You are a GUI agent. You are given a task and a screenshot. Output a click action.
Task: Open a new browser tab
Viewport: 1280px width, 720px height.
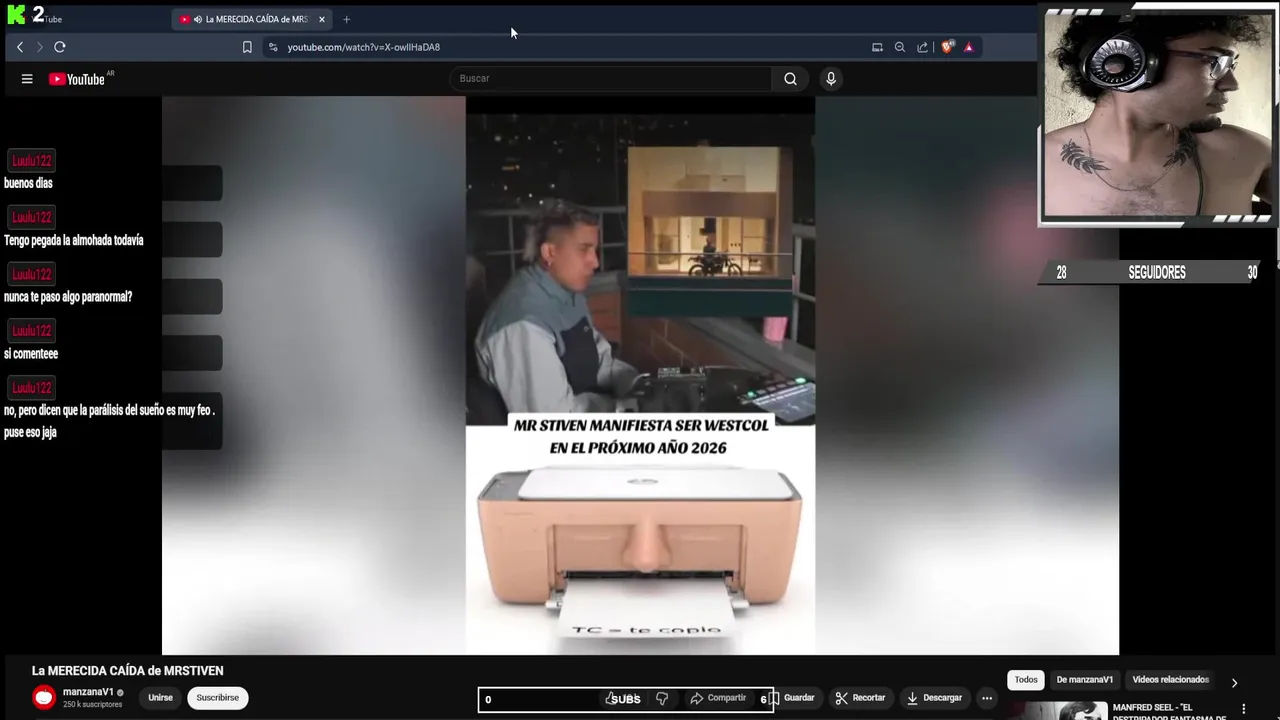tap(346, 19)
